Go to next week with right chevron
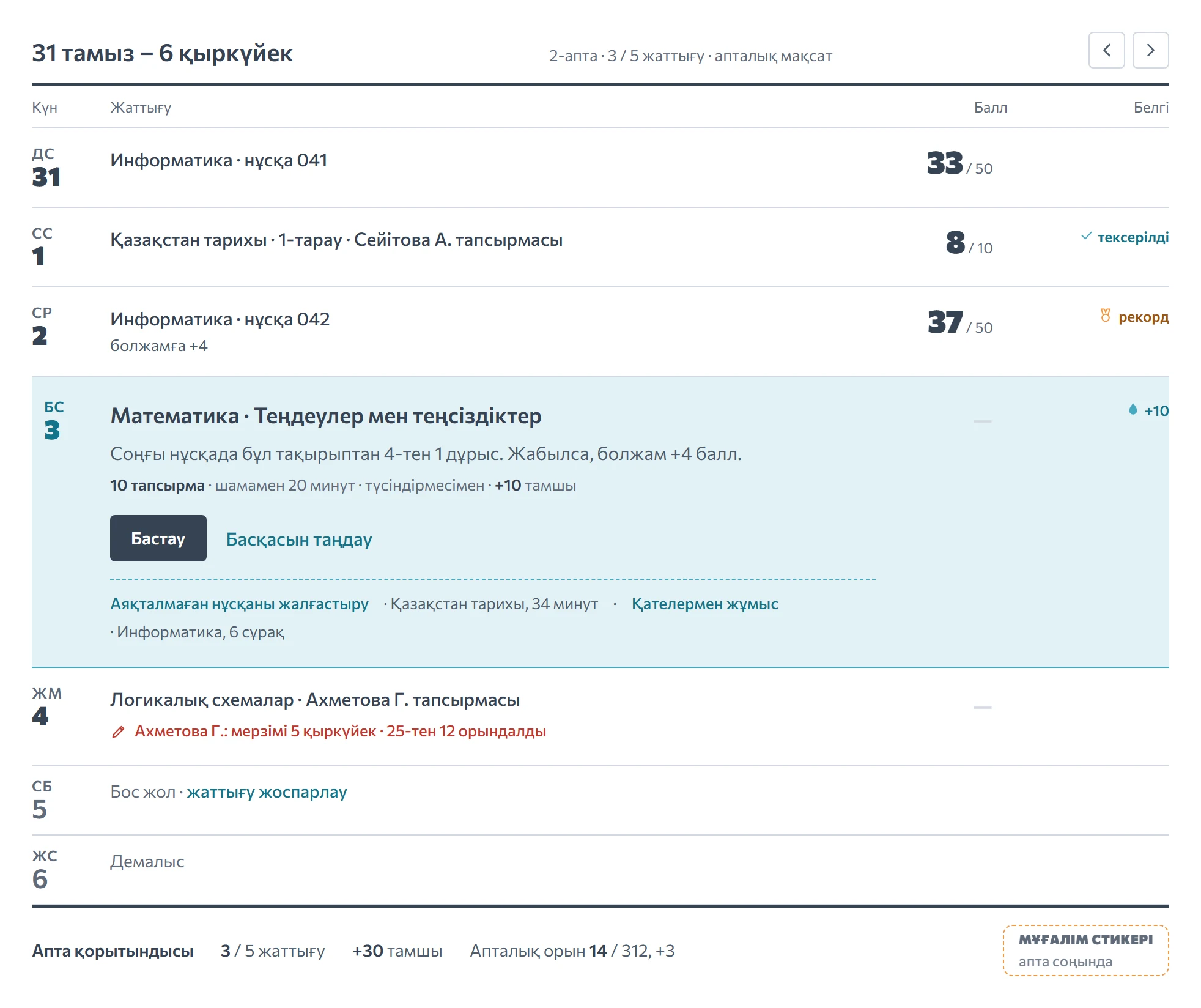This screenshot has width=1201, height=1008. (x=1150, y=50)
